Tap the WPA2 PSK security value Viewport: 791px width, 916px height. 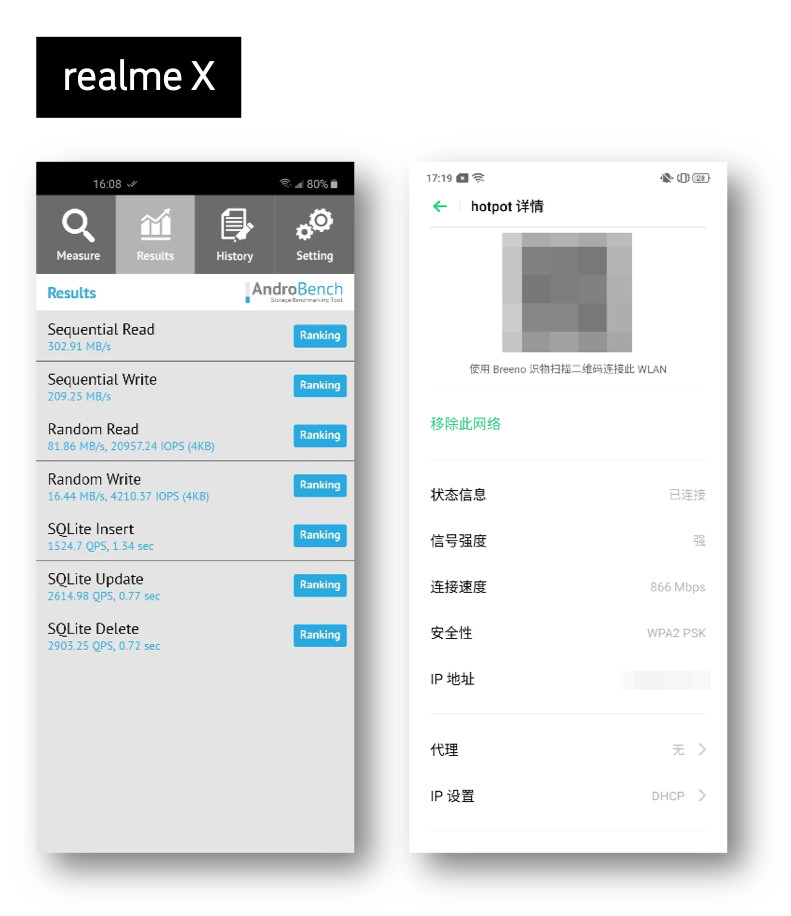click(x=676, y=633)
